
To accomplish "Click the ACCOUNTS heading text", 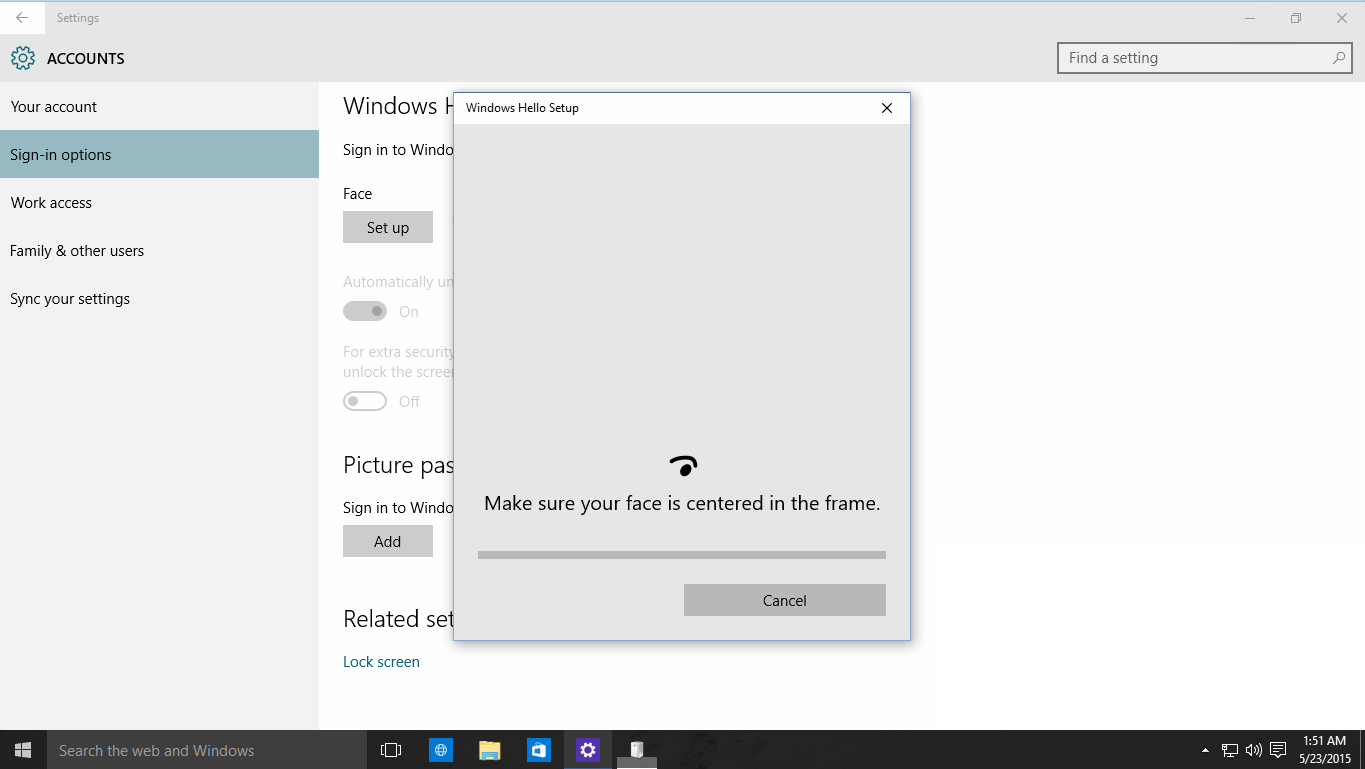I will tap(86, 58).
